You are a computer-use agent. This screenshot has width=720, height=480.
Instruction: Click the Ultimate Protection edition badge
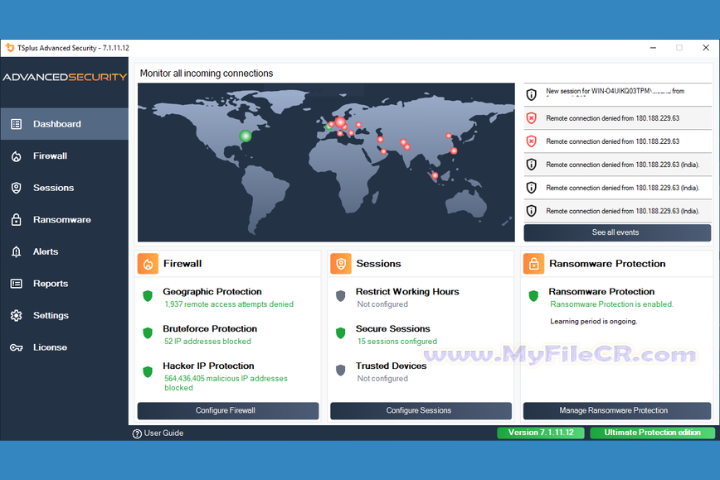(652, 433)
